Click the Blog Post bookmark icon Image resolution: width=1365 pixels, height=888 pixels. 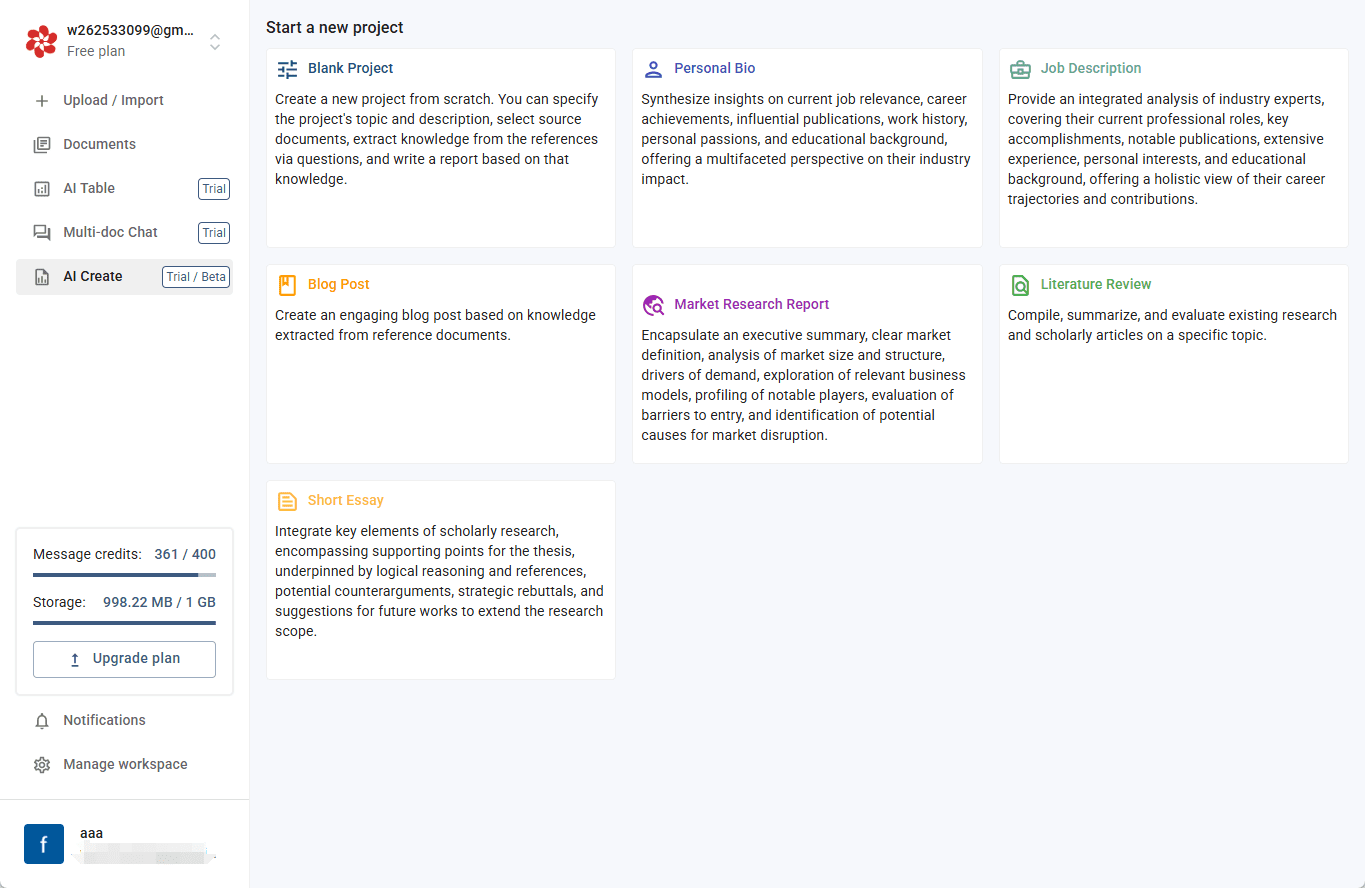tap(287, 285)
